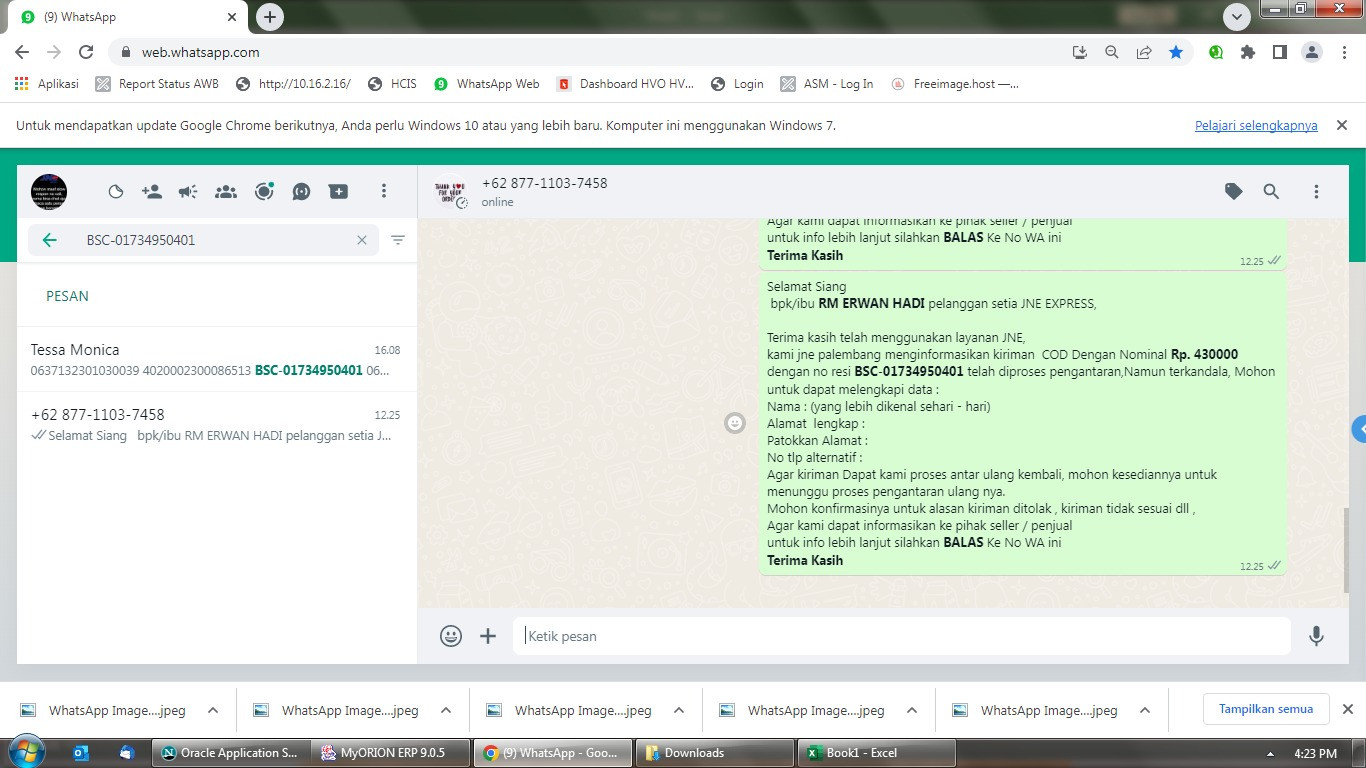Click the install app icon in address bar
The height and width of the screenshot is (768, 1366).
(x=1079, y=52)
